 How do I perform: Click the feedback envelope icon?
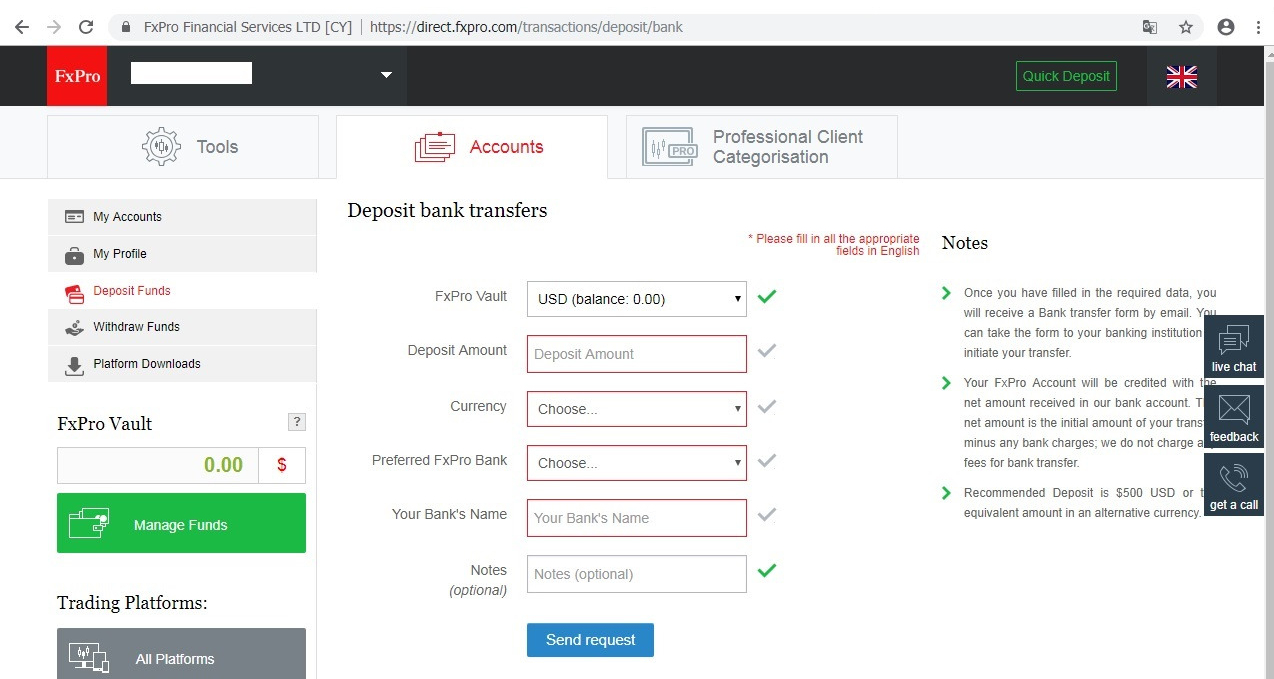[1234, 410]
